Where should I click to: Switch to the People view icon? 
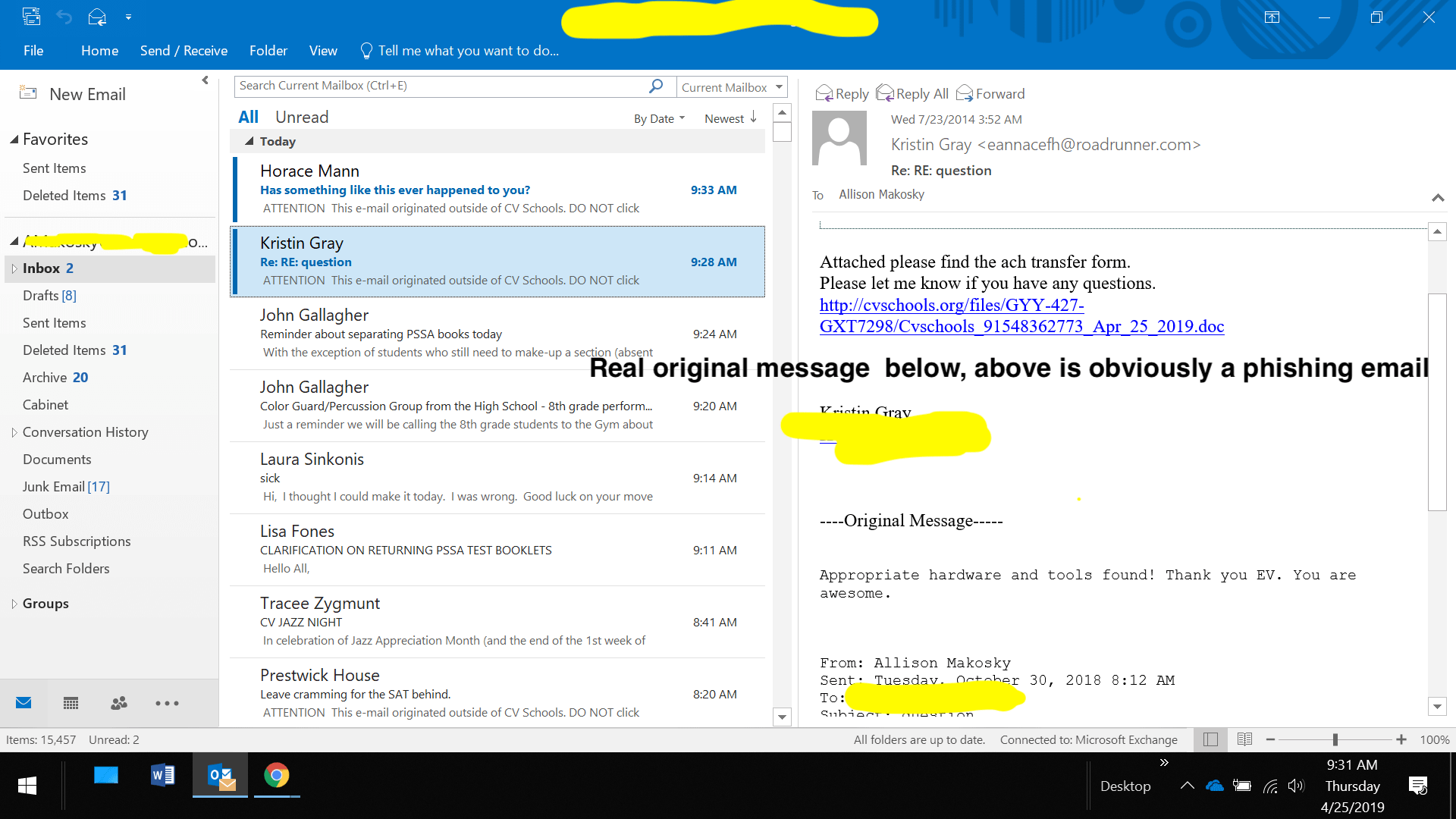pyautogui.click(x=119, y=703)
